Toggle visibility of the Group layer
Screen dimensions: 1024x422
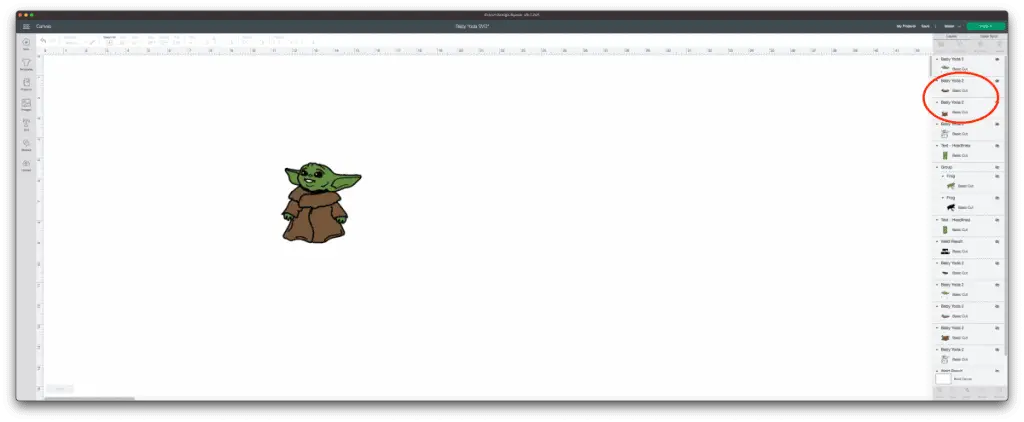(997, 167)
